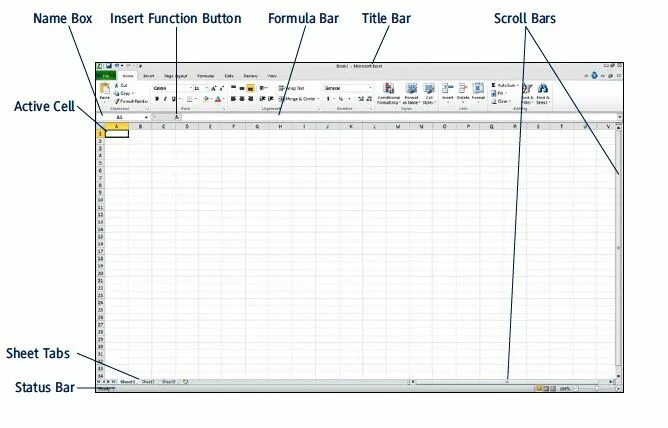Open the Insert Function fx button
The height and width of the screenshot is (428, 668).
177,117
